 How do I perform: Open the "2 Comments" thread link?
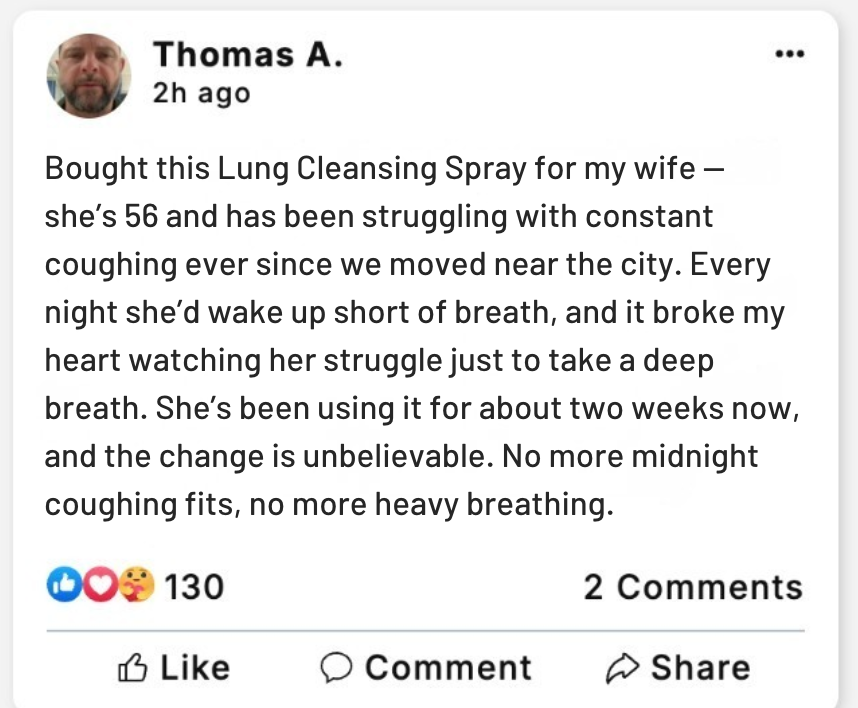[693, 587]
